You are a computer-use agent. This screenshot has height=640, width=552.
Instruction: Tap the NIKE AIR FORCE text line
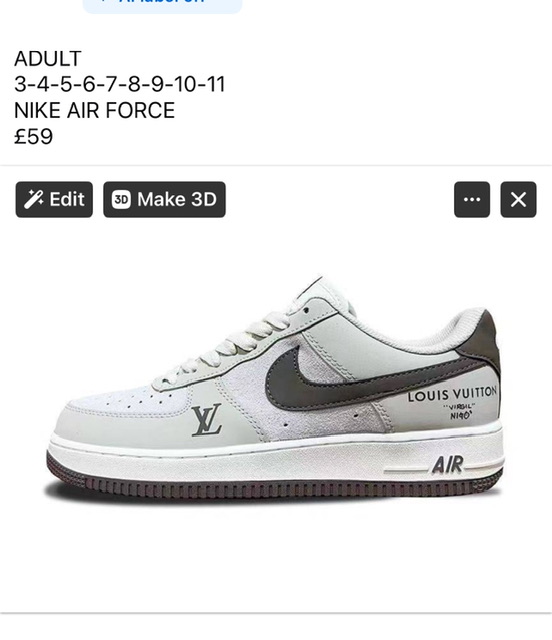point(94,111)
